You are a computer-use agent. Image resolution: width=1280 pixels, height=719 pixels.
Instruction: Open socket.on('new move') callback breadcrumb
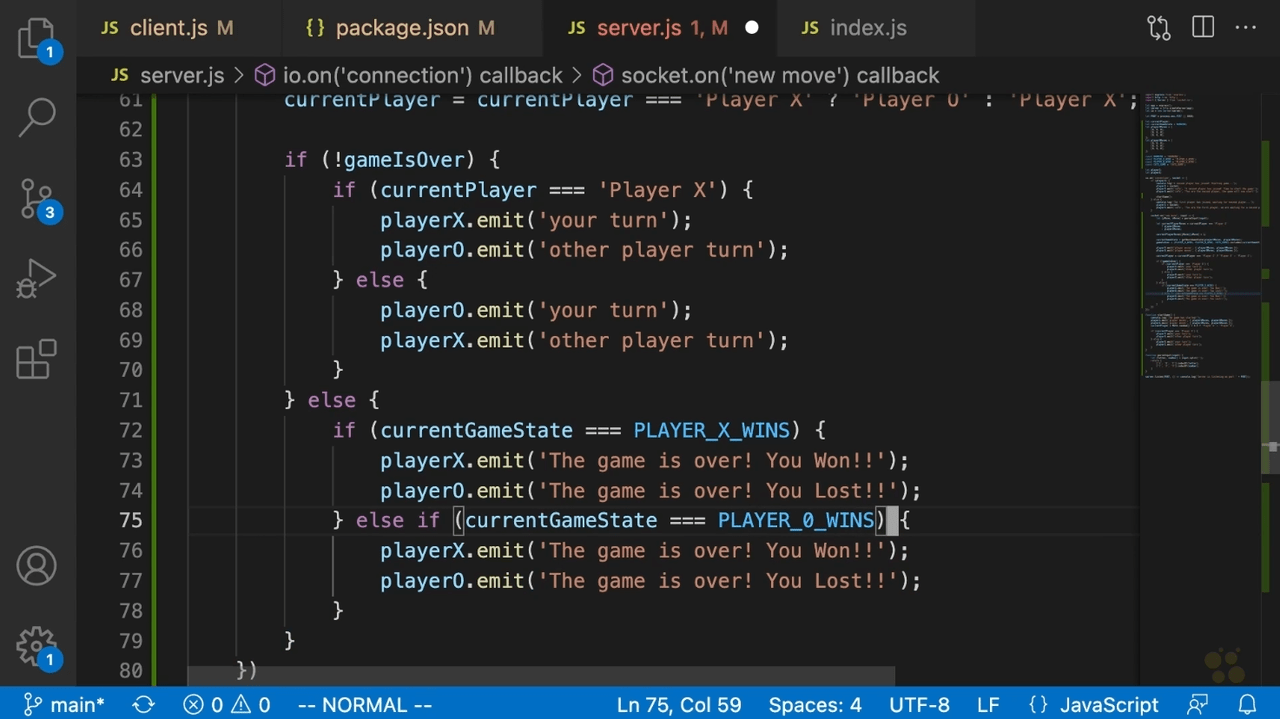(x=766, y=75)
